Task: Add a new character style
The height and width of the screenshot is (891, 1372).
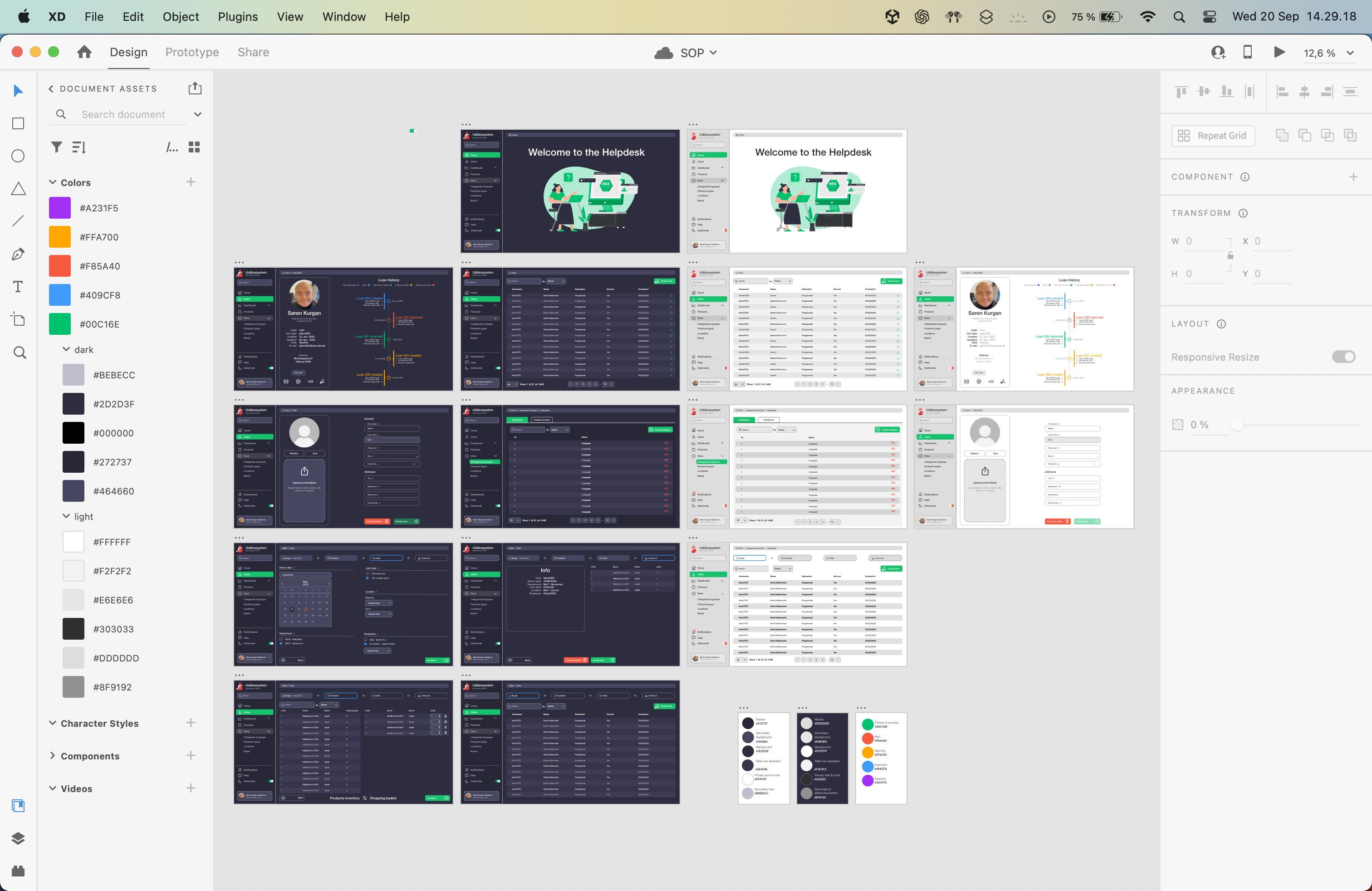Action: pos(191,723)
